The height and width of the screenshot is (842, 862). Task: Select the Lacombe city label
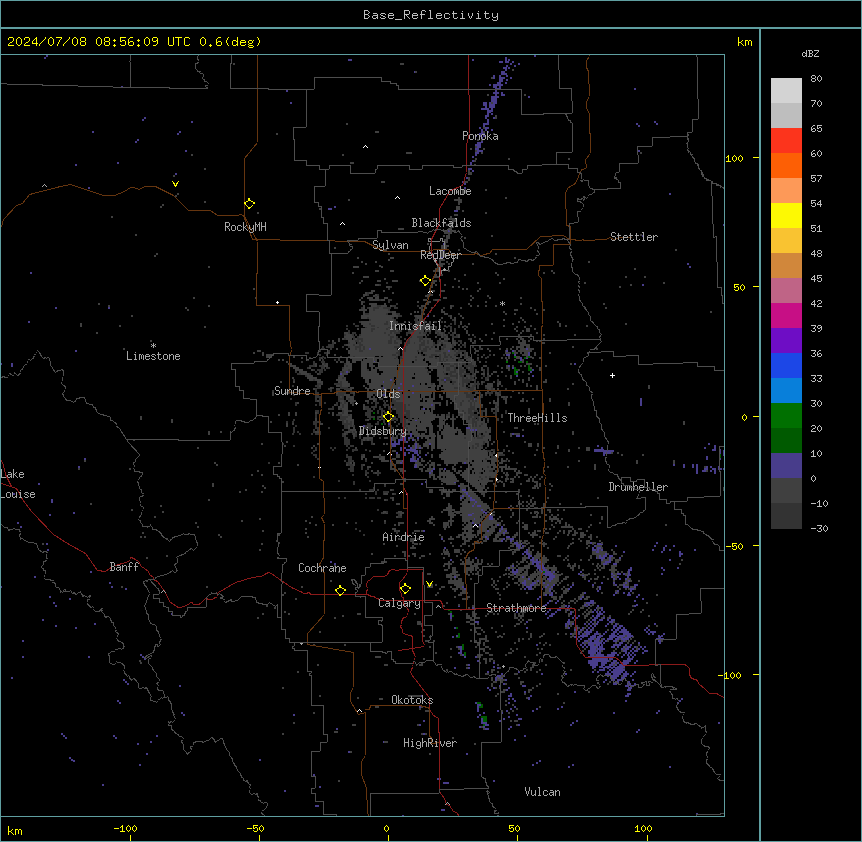tap(450, 191)
